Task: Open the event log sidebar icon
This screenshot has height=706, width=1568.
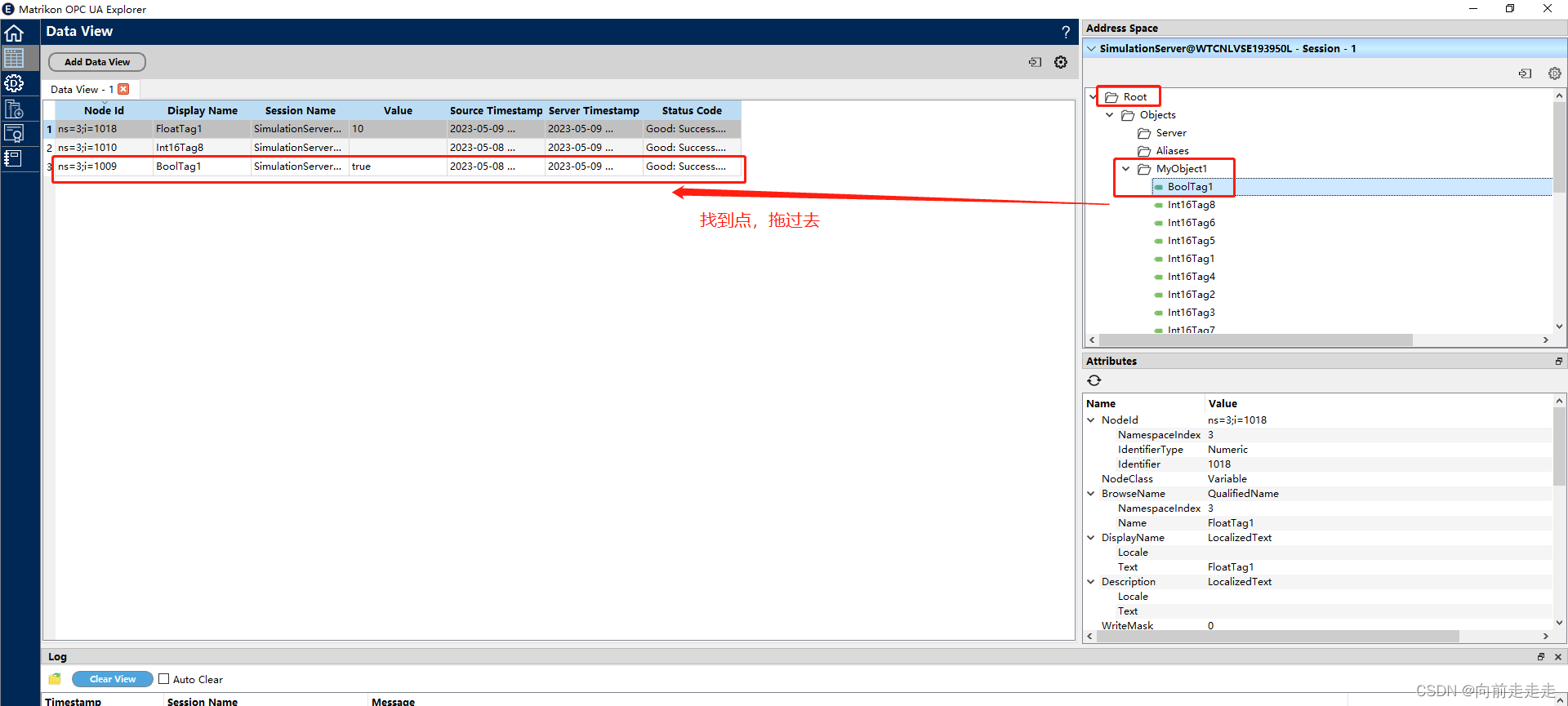Action: click(14, 158)
